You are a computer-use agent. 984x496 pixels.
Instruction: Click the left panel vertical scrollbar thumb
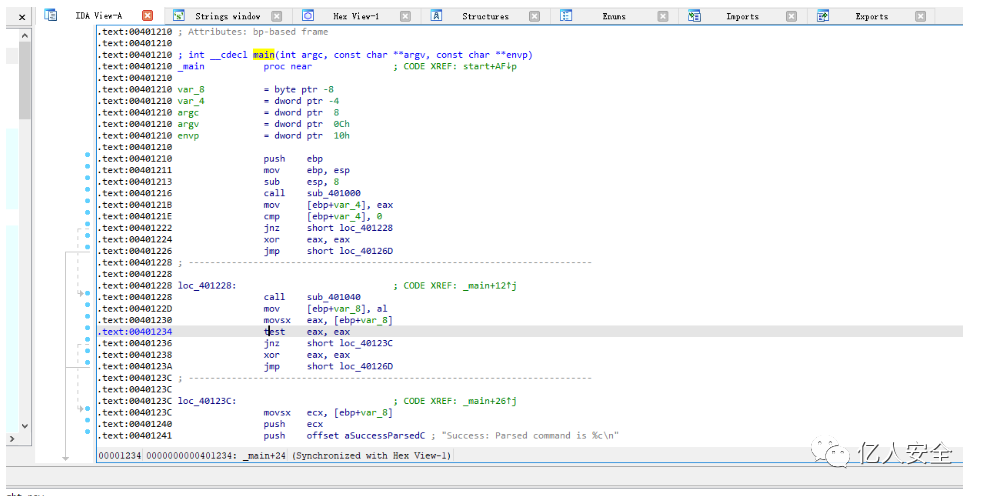(24, 82)
